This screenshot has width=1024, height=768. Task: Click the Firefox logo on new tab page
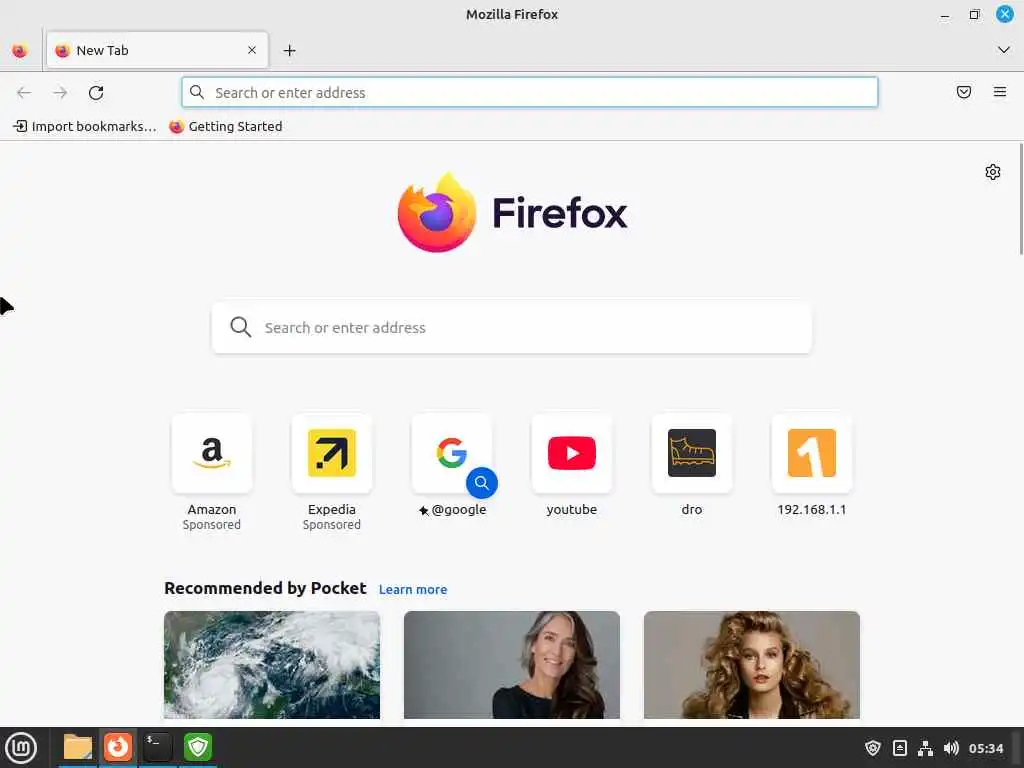tap(512, 213)
